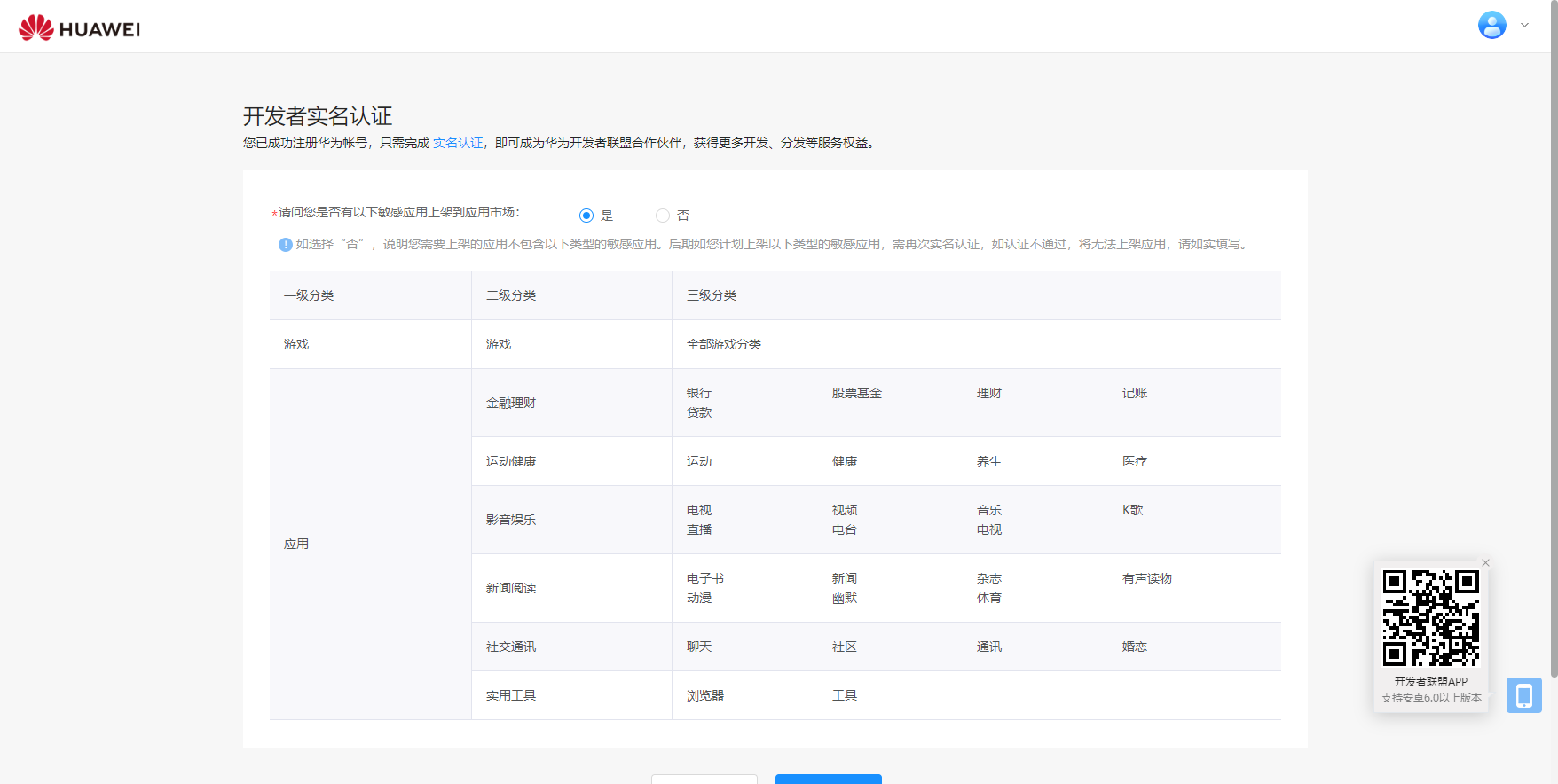The height and width of the screenshot is (784, 1558).
Task: Click the 有声读物 item
Action: (1147, 578)
